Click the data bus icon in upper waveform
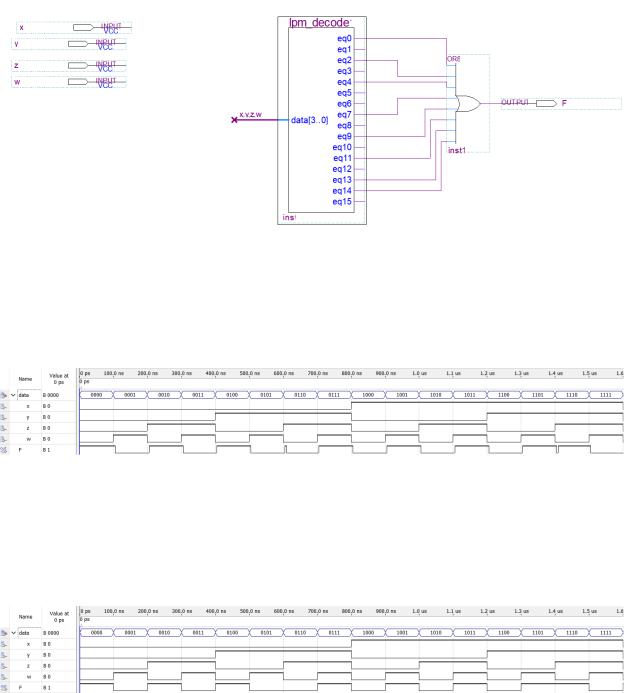Viewport: 624px width, 693px height. (x=4, y=395)
